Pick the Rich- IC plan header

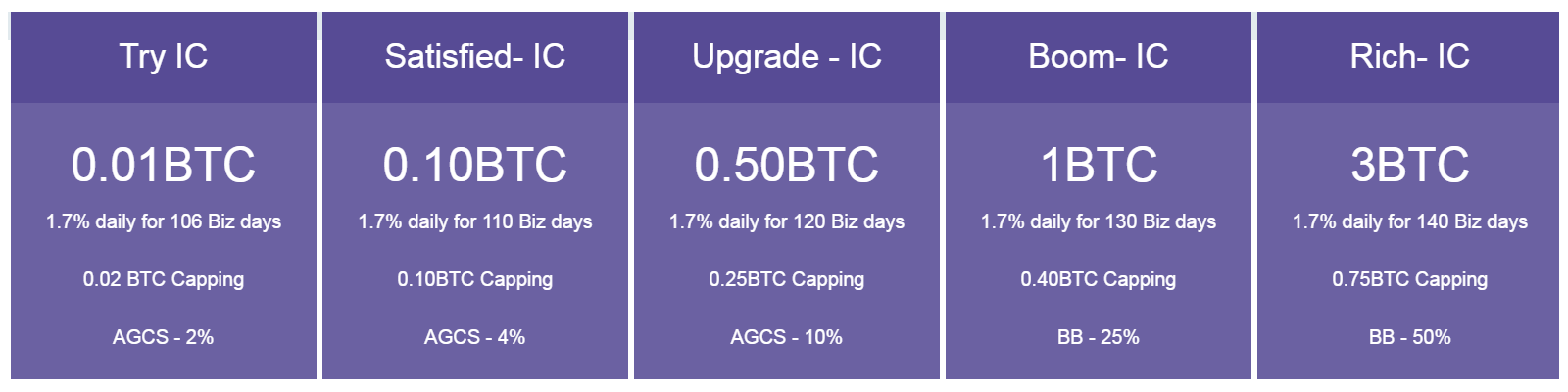pyautogui.click(x=1408, y=57)
